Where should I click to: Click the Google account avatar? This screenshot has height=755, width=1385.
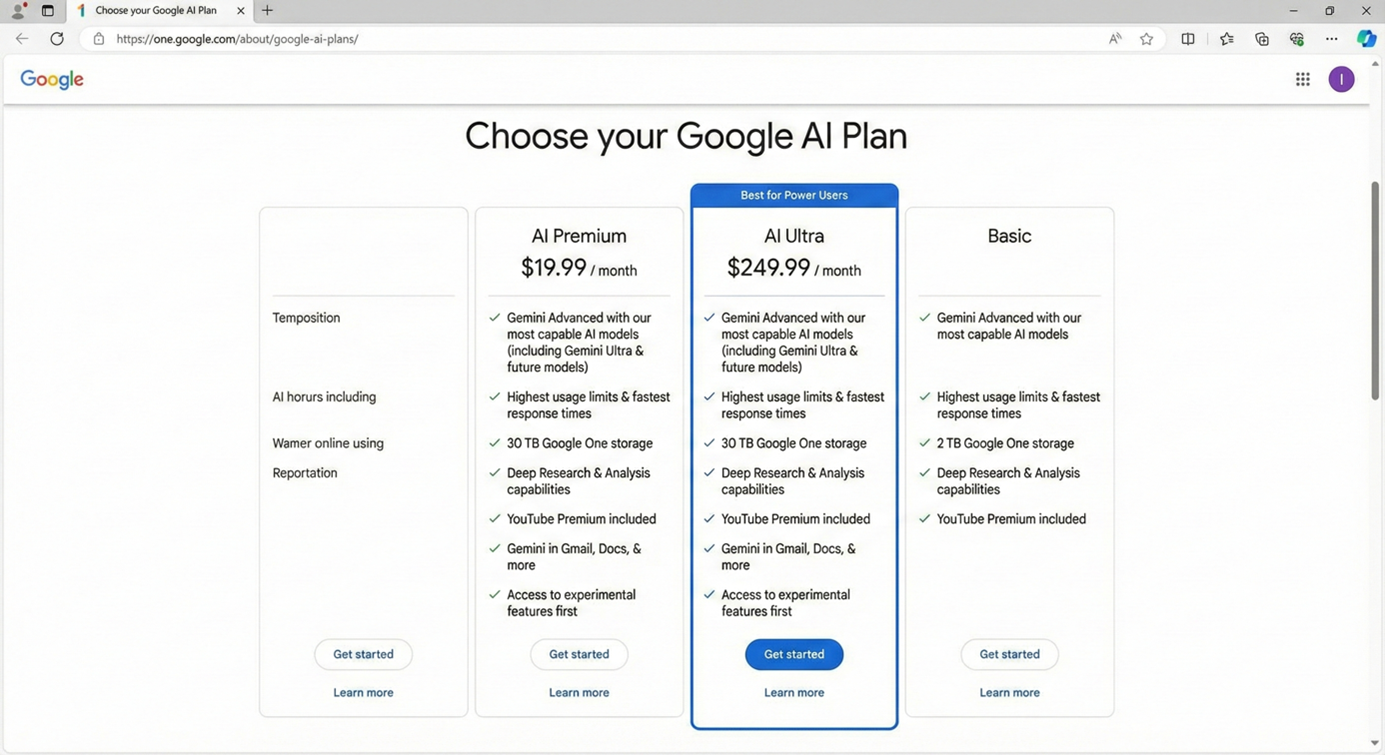[1341, 79]
